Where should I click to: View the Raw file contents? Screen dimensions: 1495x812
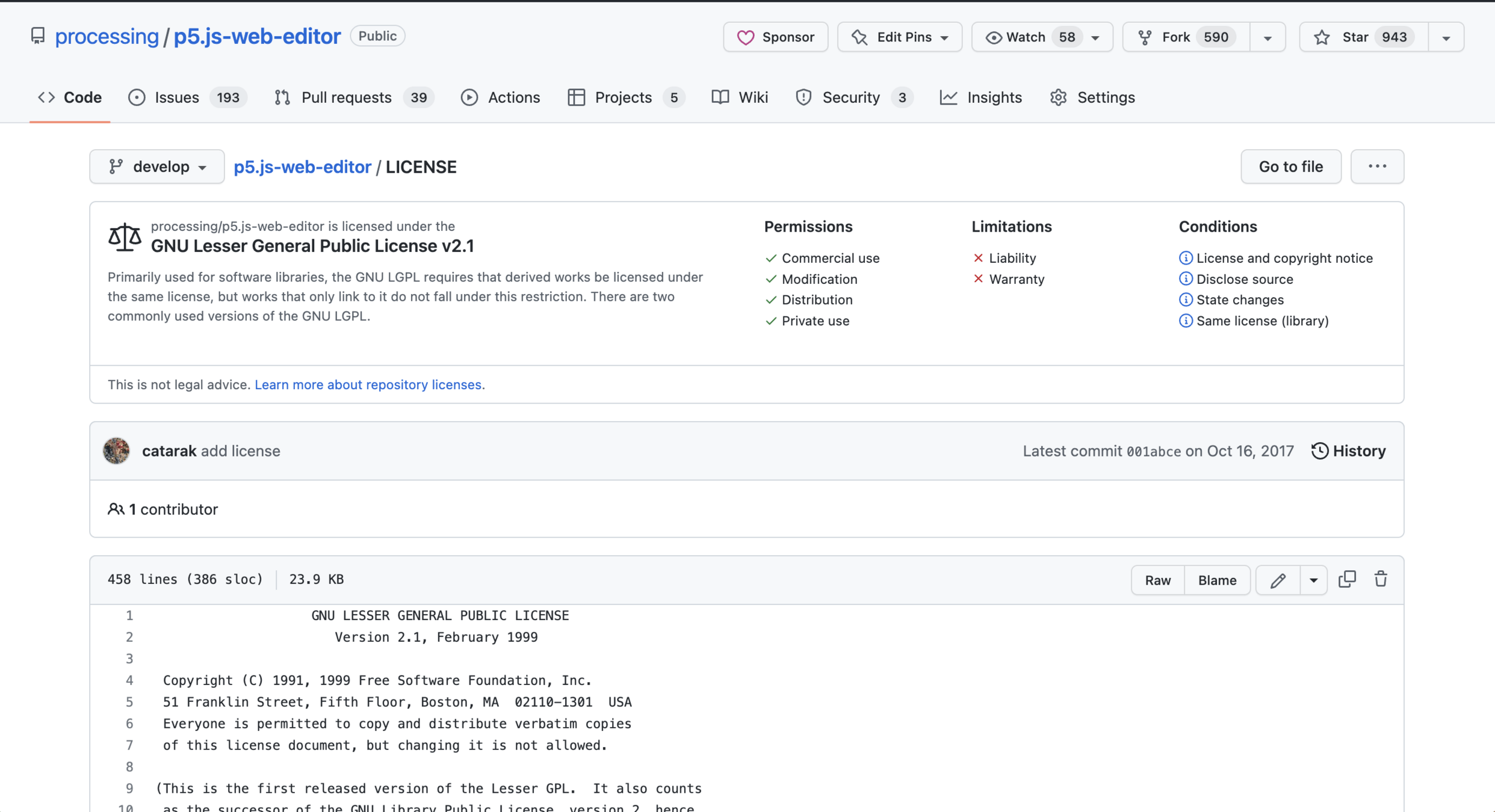pyautogui.click(x=1157, y=580)
